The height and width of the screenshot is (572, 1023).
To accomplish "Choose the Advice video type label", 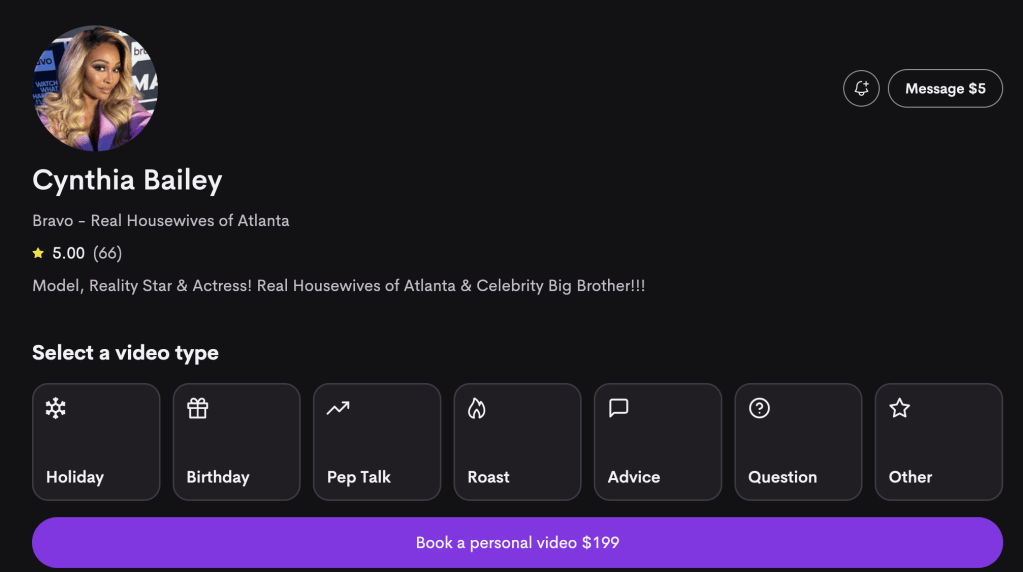I will click(x=634, y=477).
